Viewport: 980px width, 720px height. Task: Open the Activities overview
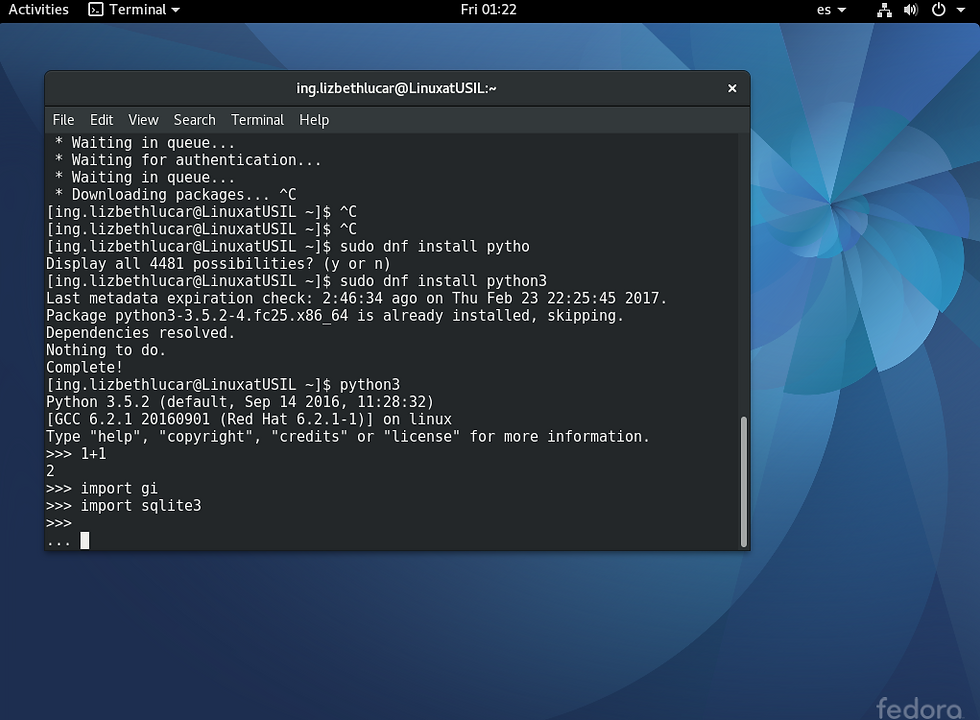click(38, 9)
